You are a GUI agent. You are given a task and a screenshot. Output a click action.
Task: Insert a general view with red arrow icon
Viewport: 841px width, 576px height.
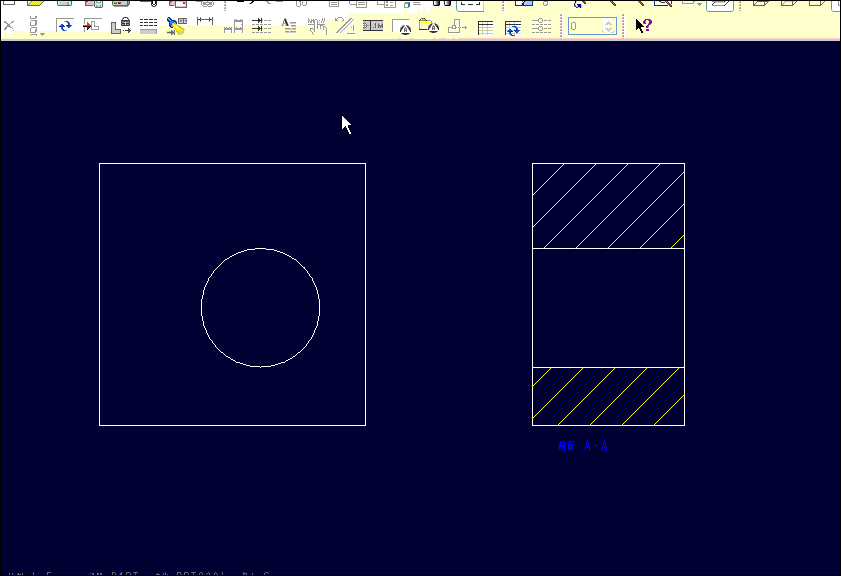pyautogui.click(x=92, y=26)
